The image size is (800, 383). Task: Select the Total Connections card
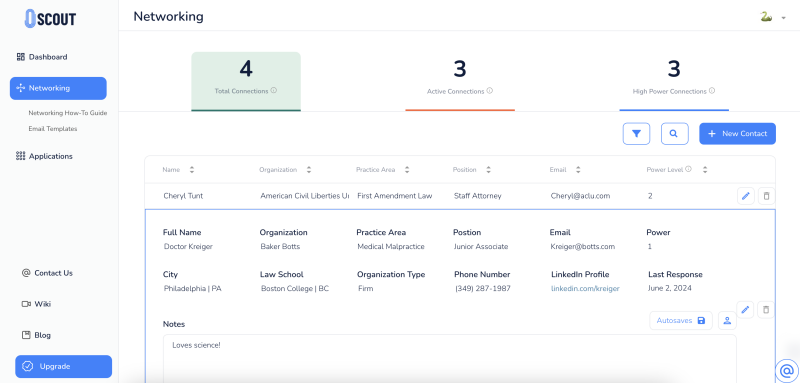coord(246,81)
